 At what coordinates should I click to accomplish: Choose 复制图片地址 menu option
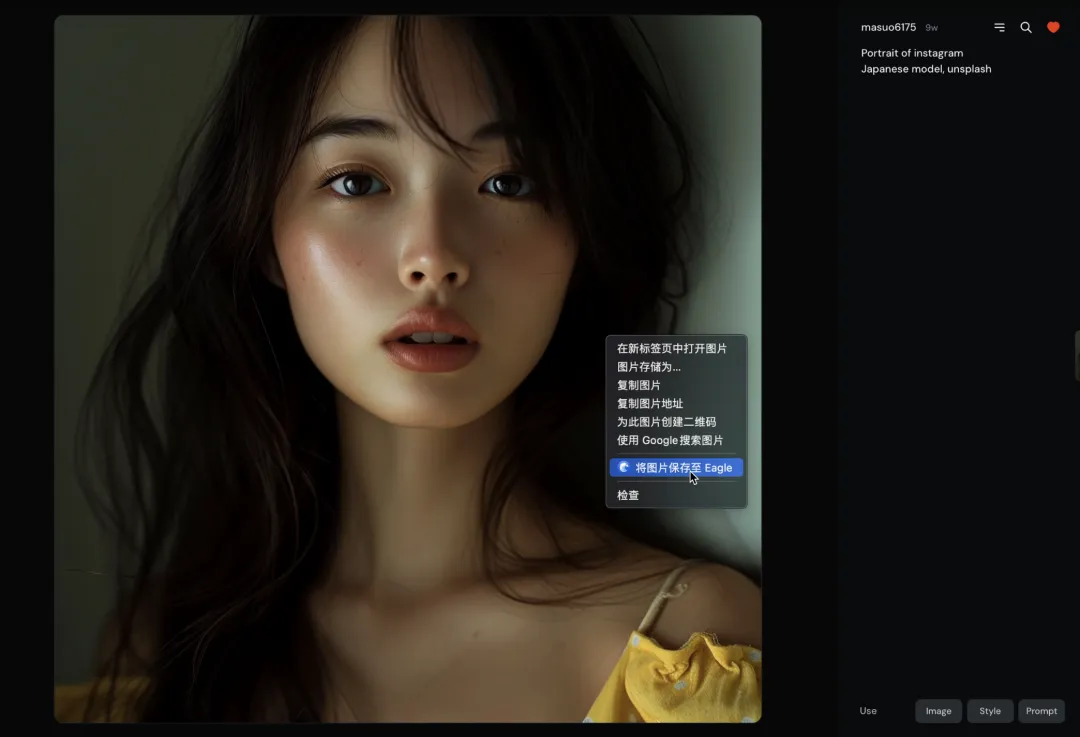[x=649, y=404]
